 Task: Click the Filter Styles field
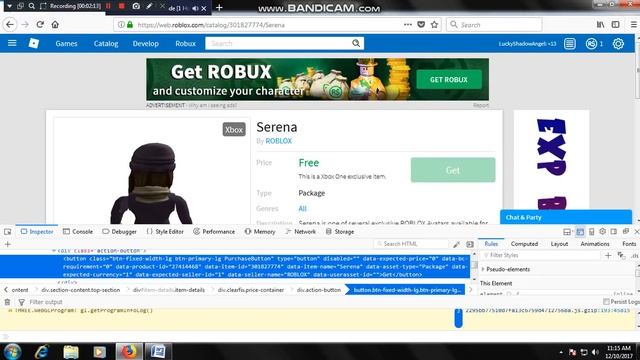[x=541, y=256]
